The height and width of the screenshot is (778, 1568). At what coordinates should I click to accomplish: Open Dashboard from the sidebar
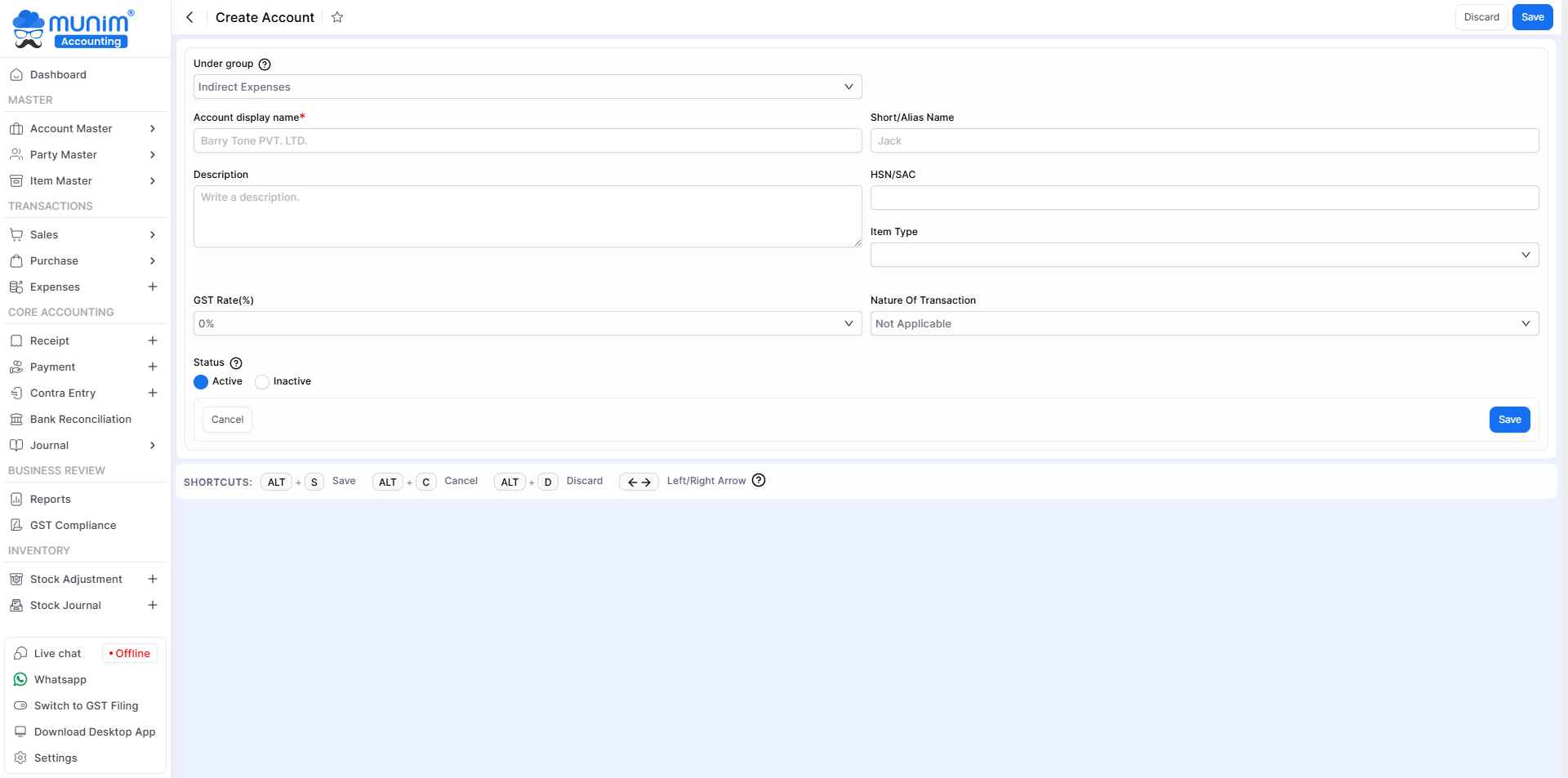pyautogui.click(x=58, y=74)
